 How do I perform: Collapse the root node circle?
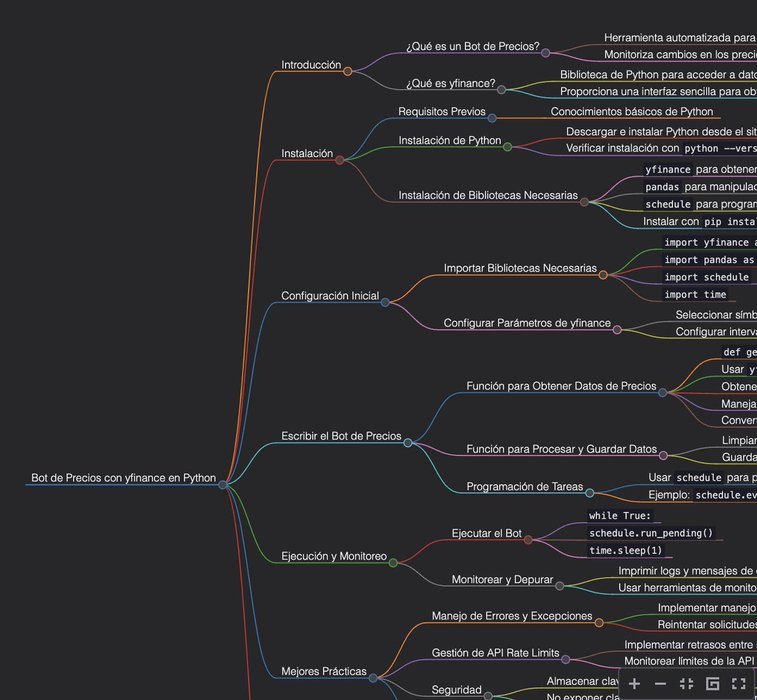point(223,485)
